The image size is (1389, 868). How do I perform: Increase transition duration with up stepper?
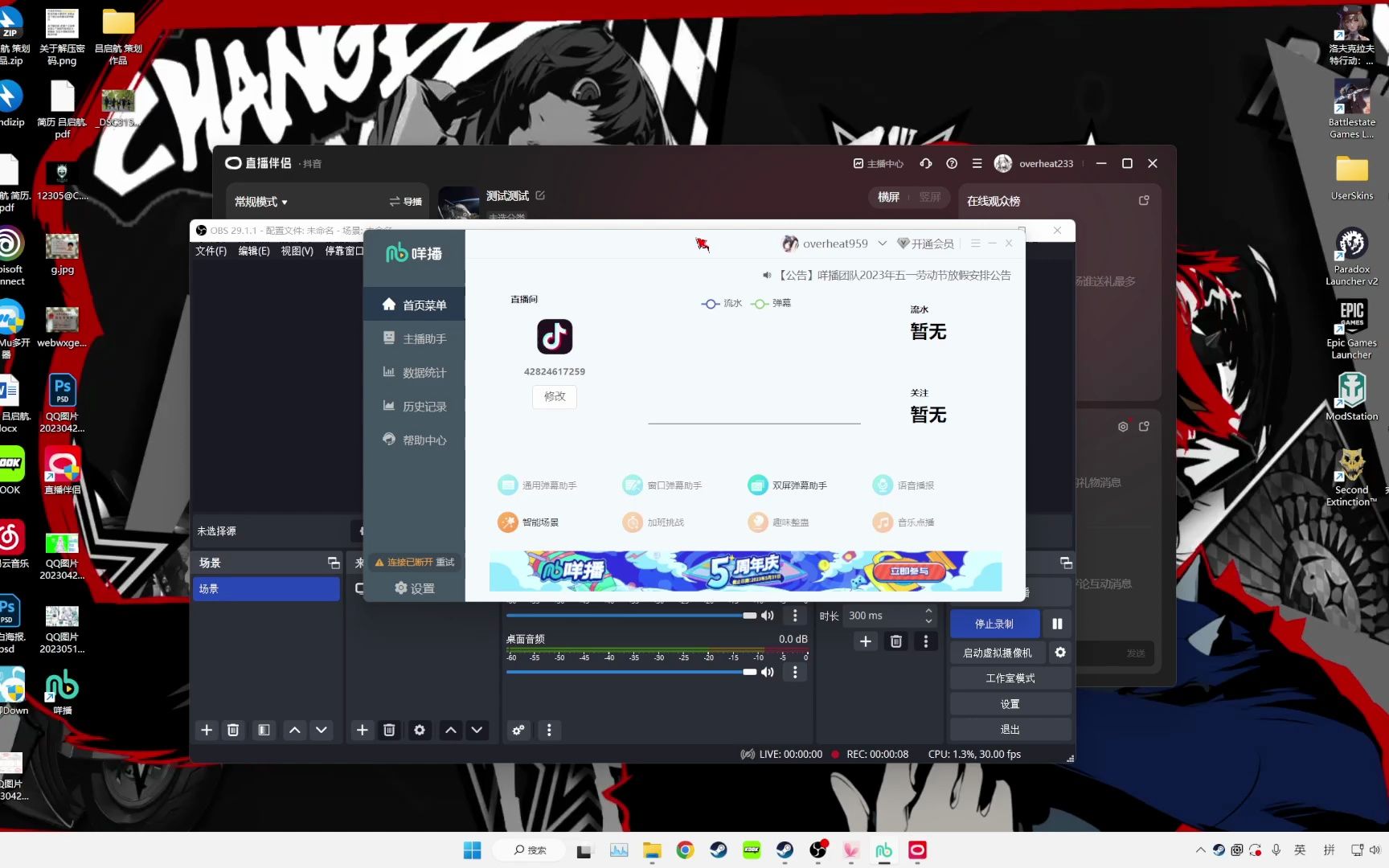pos(928,611)
